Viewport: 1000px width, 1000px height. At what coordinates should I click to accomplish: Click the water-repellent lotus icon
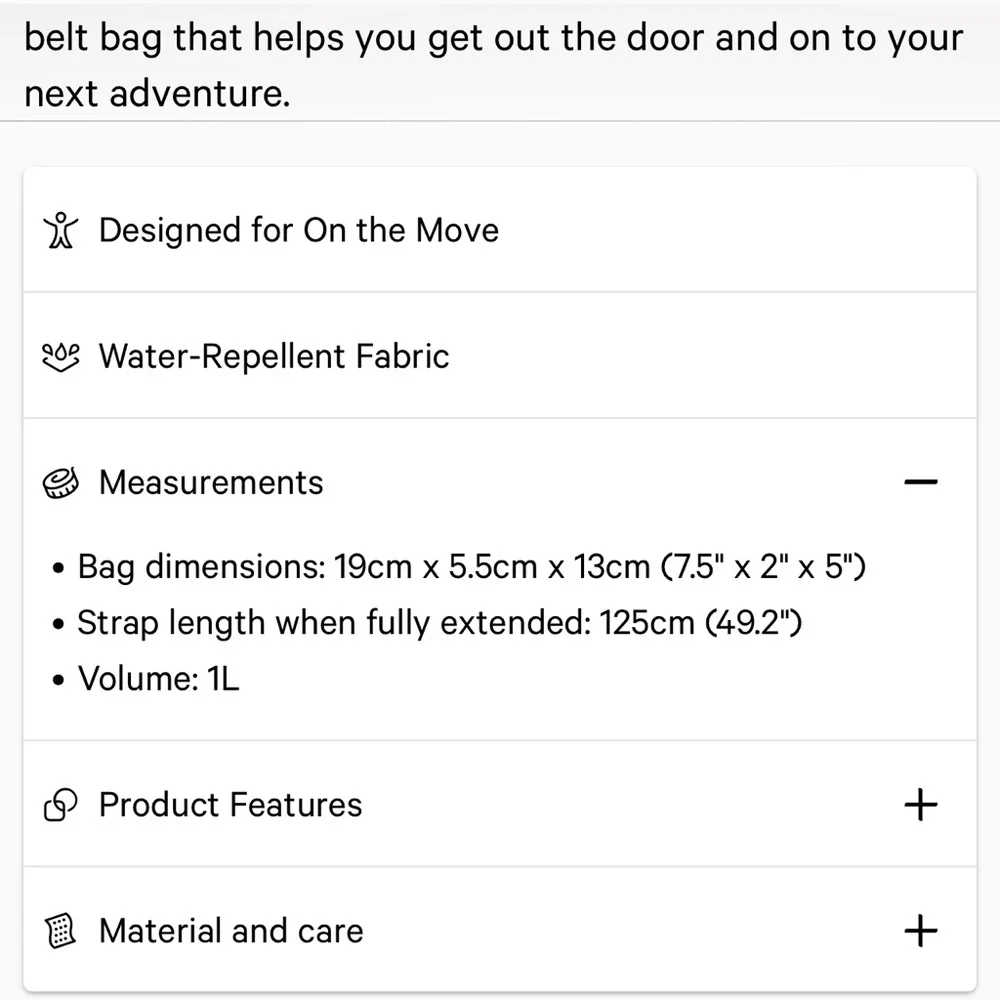coord(61,357)
